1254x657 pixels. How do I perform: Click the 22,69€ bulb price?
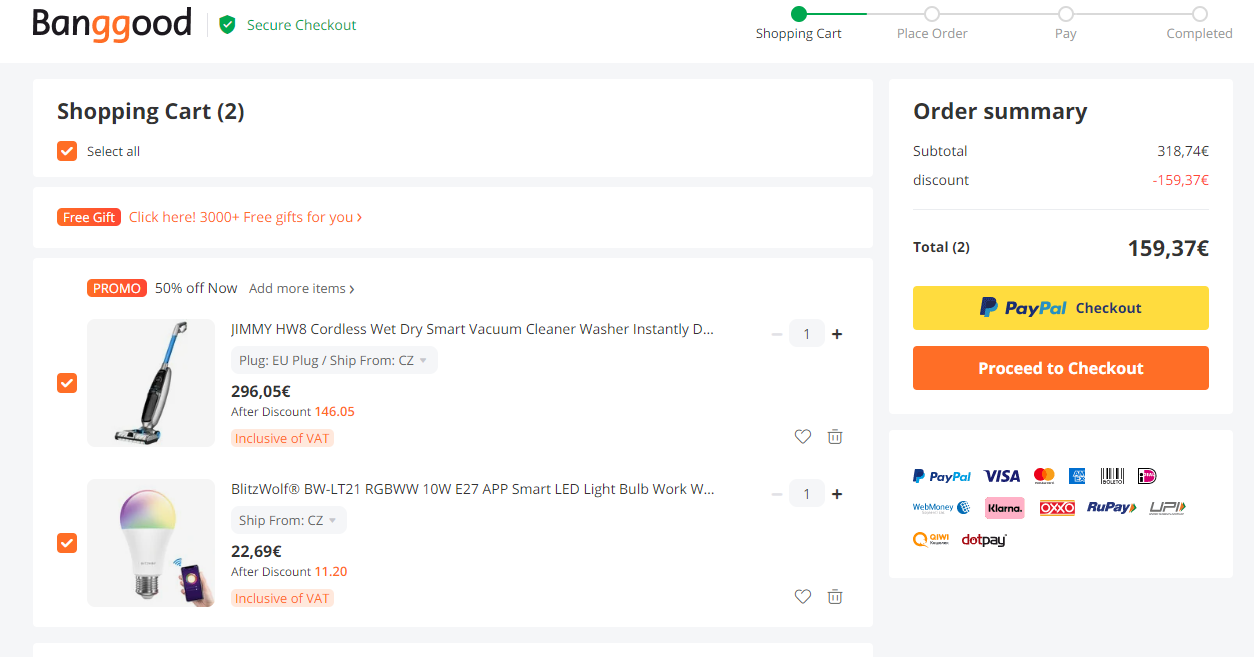[x=256, y=551]
